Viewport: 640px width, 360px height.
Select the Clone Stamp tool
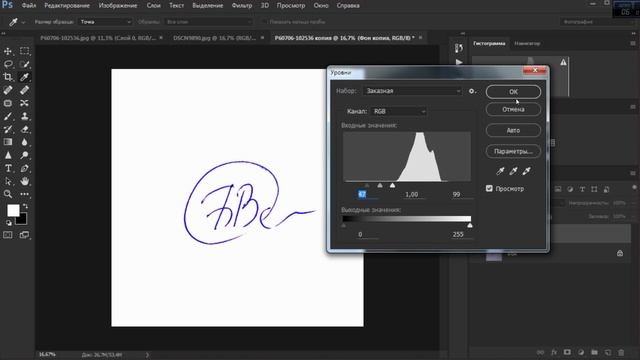coord(24,116)
